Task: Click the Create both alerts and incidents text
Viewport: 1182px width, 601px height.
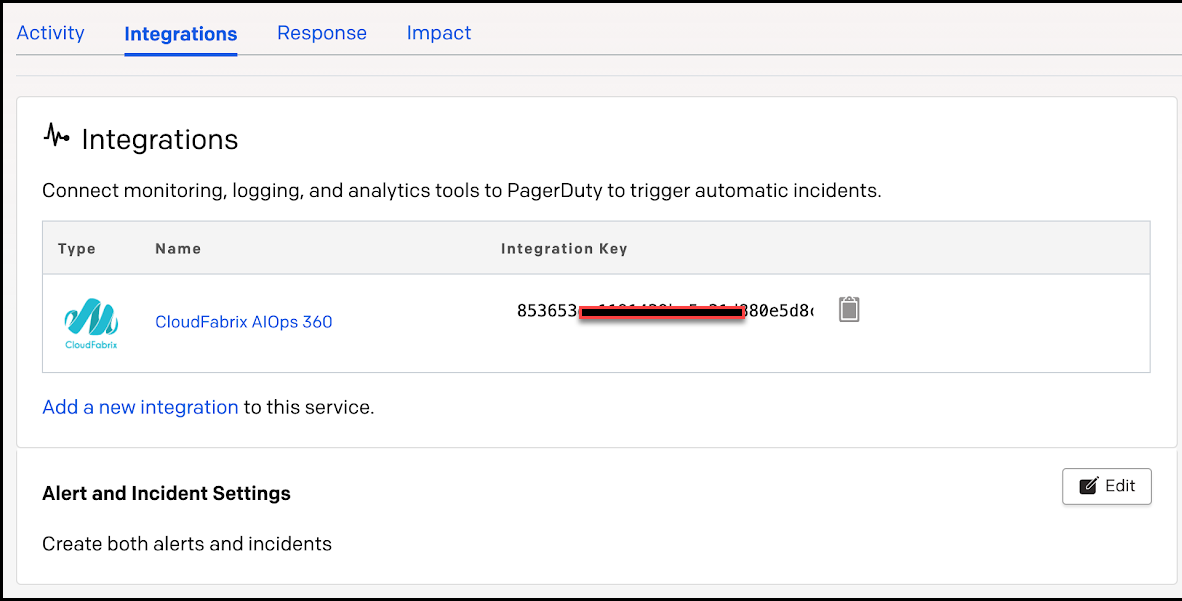Action: (x=187, y=544)
